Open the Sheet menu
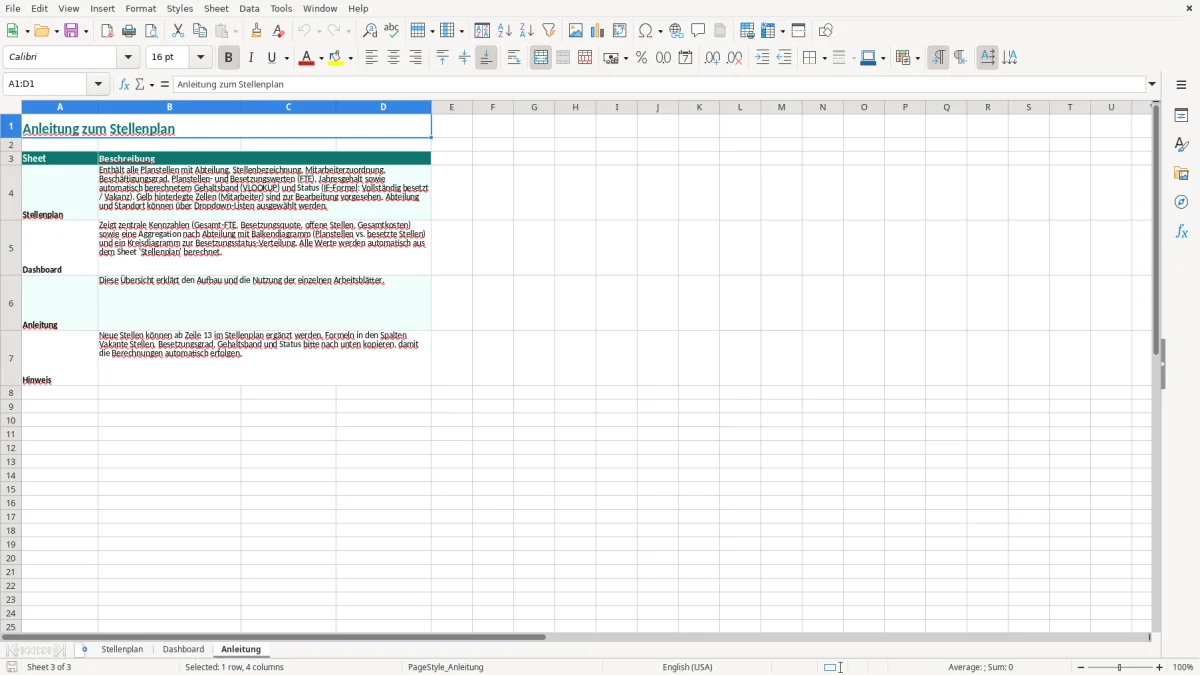Screen dimensions: 1200x675 pyautogui.click(x=216, y=8)
